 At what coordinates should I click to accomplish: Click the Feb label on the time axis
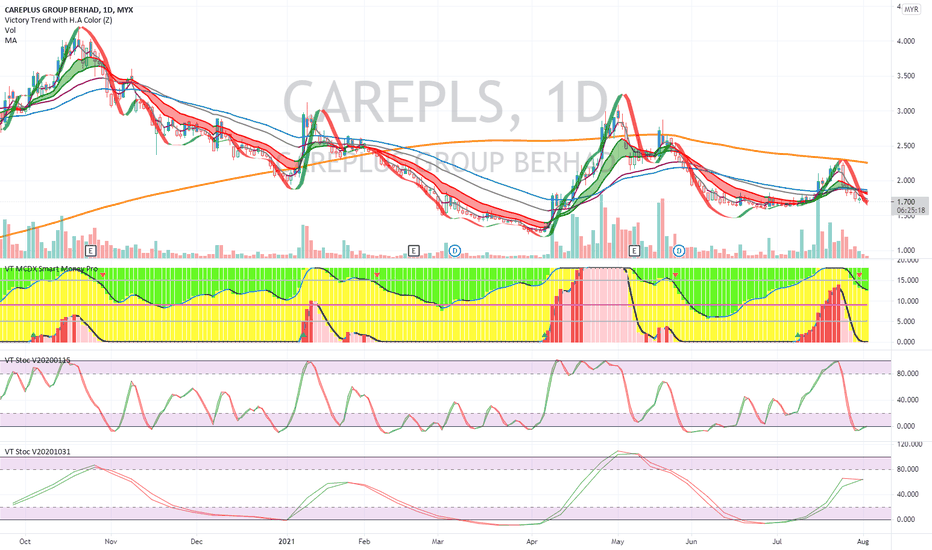364,542
